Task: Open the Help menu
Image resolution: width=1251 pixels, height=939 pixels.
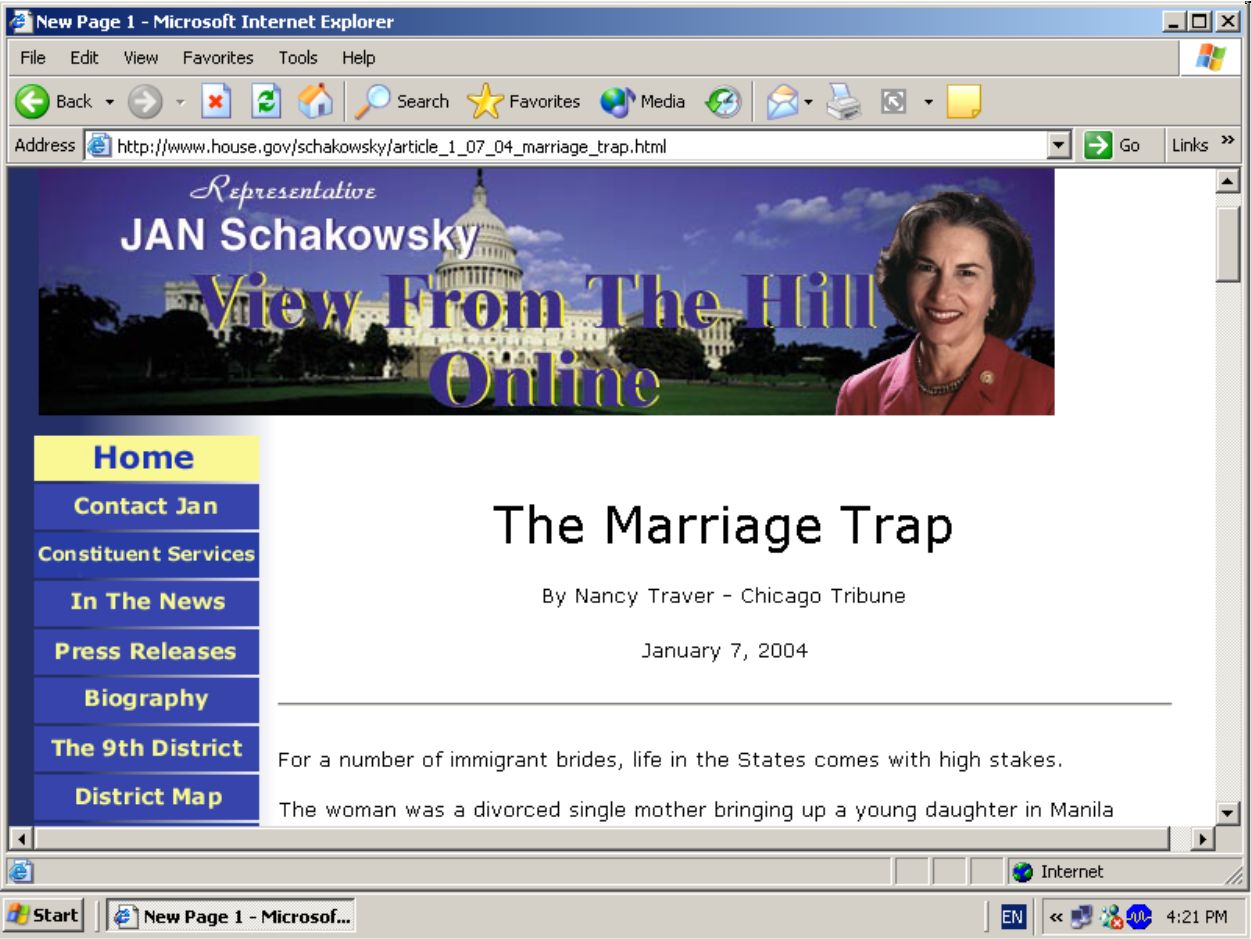Action: (358, 58)
